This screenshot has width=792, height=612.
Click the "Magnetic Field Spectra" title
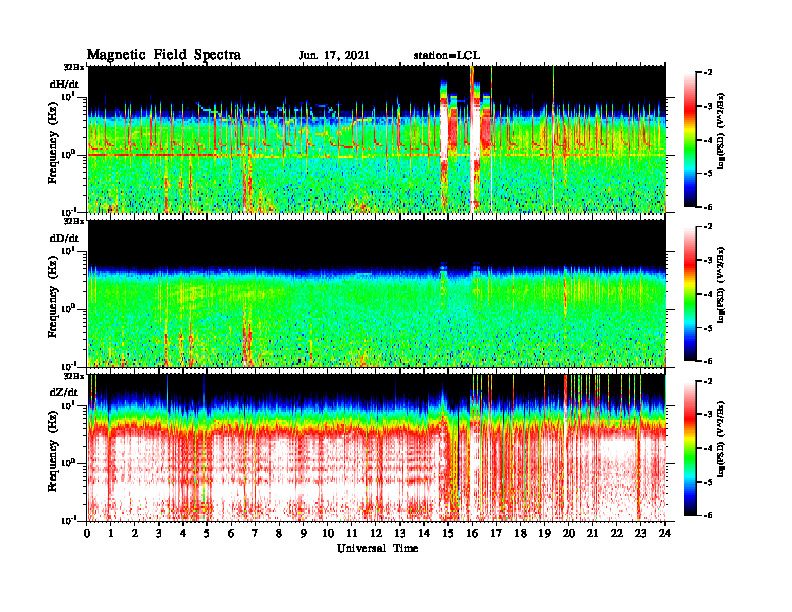pos(164,55)
